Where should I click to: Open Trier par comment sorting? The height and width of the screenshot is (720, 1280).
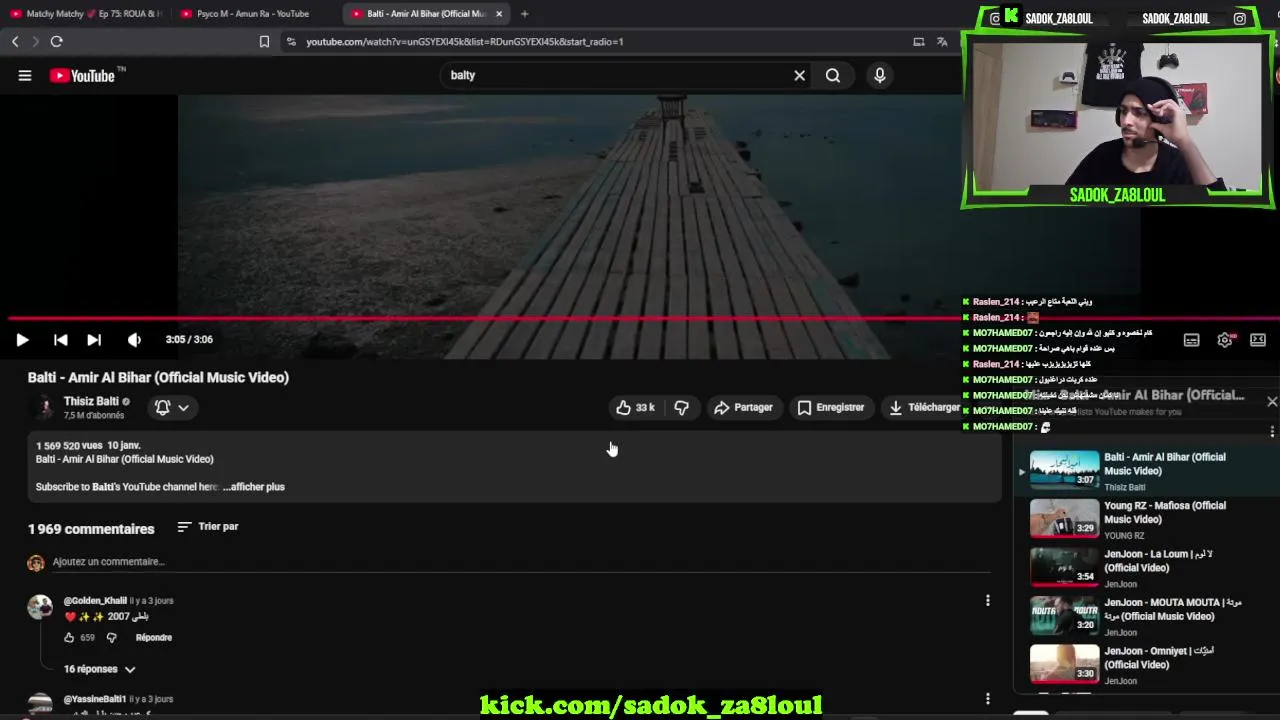coord(208,527)
